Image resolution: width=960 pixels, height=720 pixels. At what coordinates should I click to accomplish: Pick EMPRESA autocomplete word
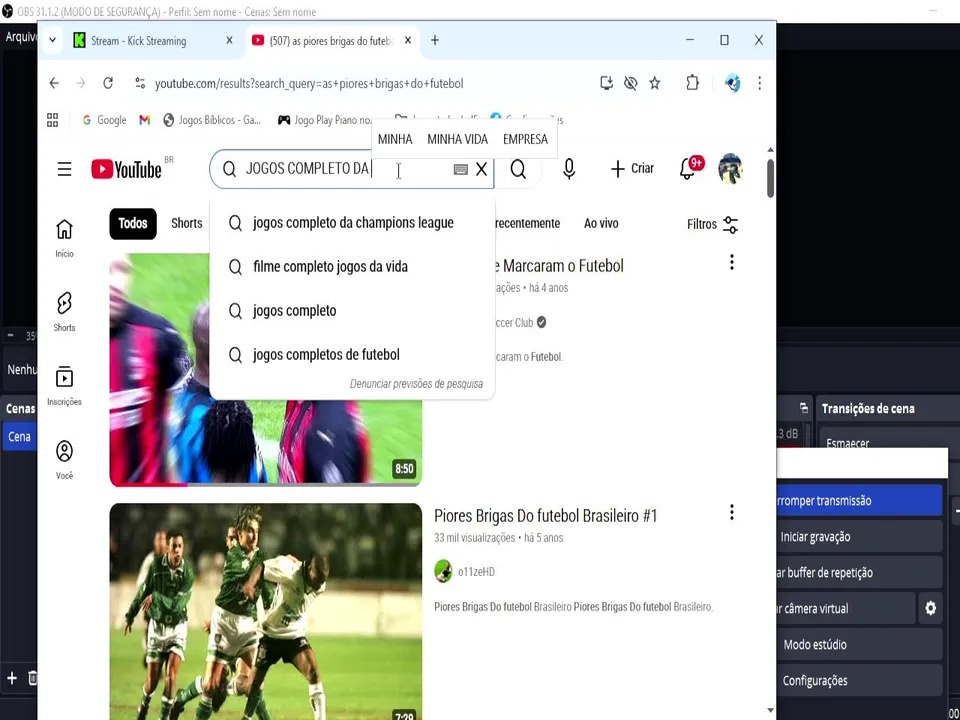525,139
